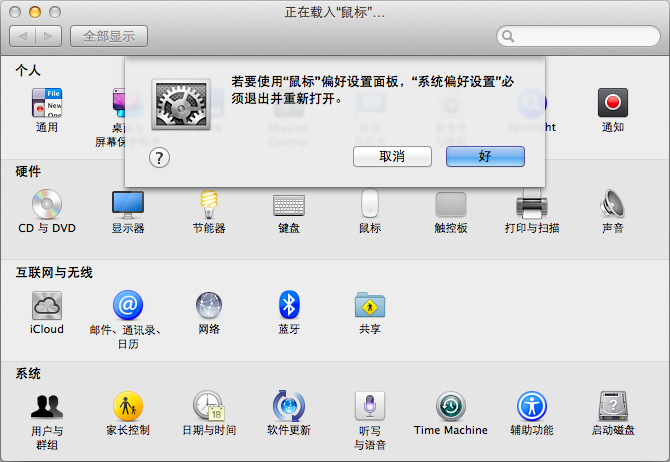This screenshot has width=670, height=462.
Task: Go forward with the right arrow button
Action: click(x=49, y=36)
